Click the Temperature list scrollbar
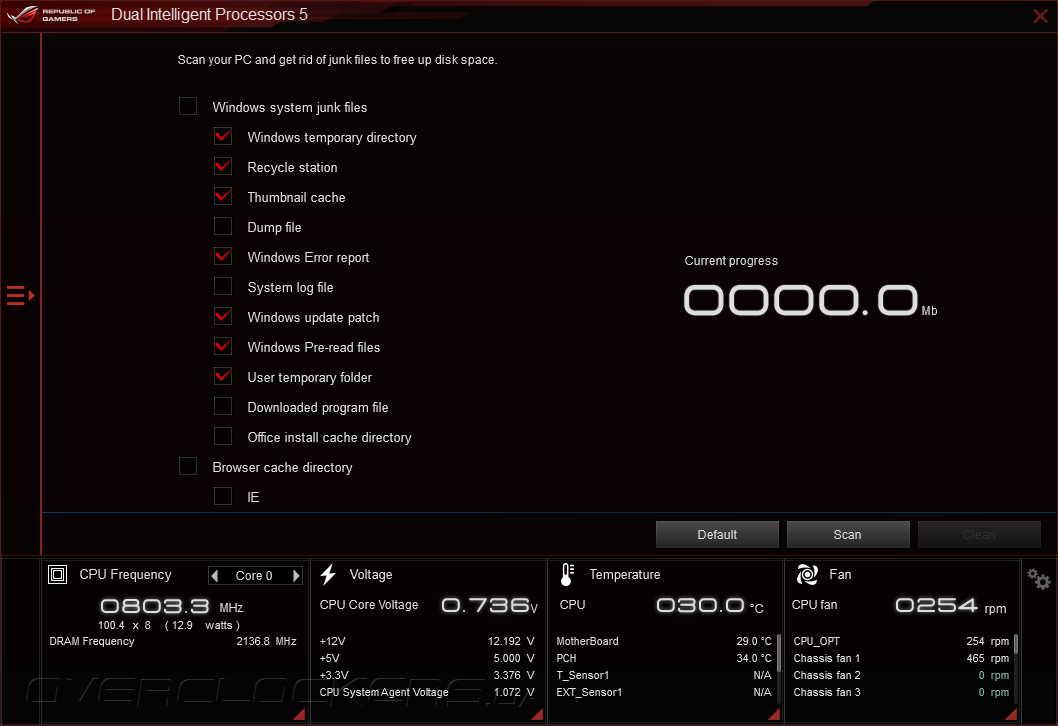This screenshot has height=726, width=1058. (x=779, y=652)
